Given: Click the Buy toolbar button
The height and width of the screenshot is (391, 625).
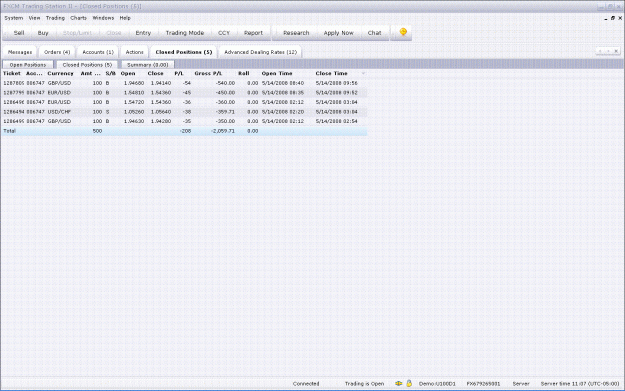Looking at the screenshot, I should click(x=43, y=33).
